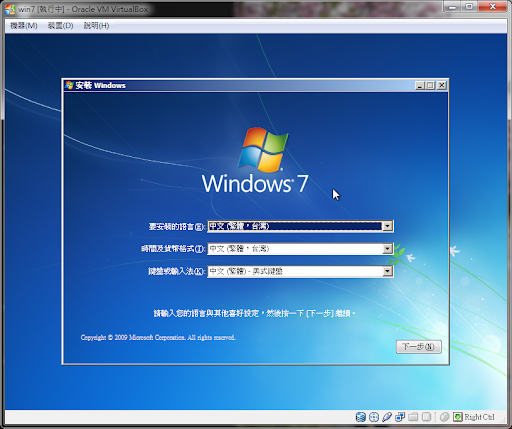The height and width of the screenshot is (429, 512).
Task: Click the VirtualBox icon in title bar
Action: point(10,9)
